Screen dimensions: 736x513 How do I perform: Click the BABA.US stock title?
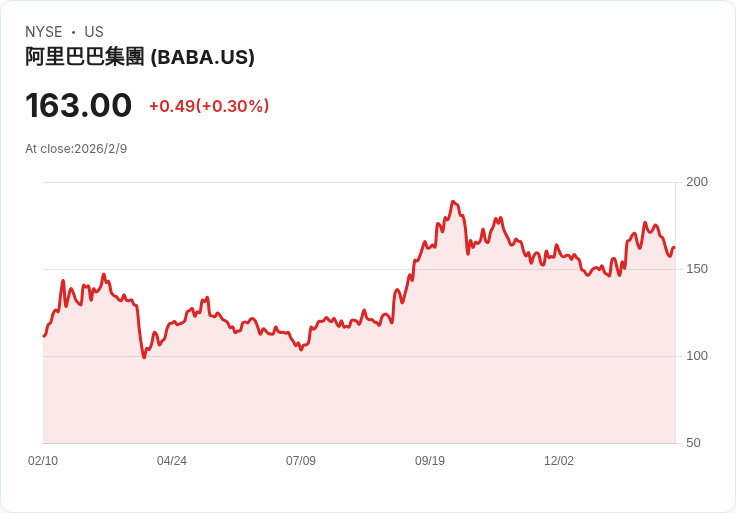click(x=140, y=57)
